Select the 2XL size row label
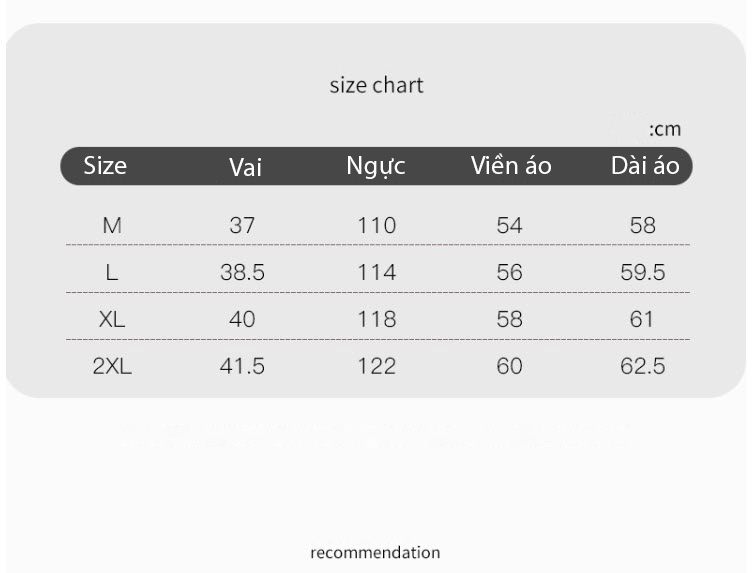752x573 pixels. coord(112,366)
